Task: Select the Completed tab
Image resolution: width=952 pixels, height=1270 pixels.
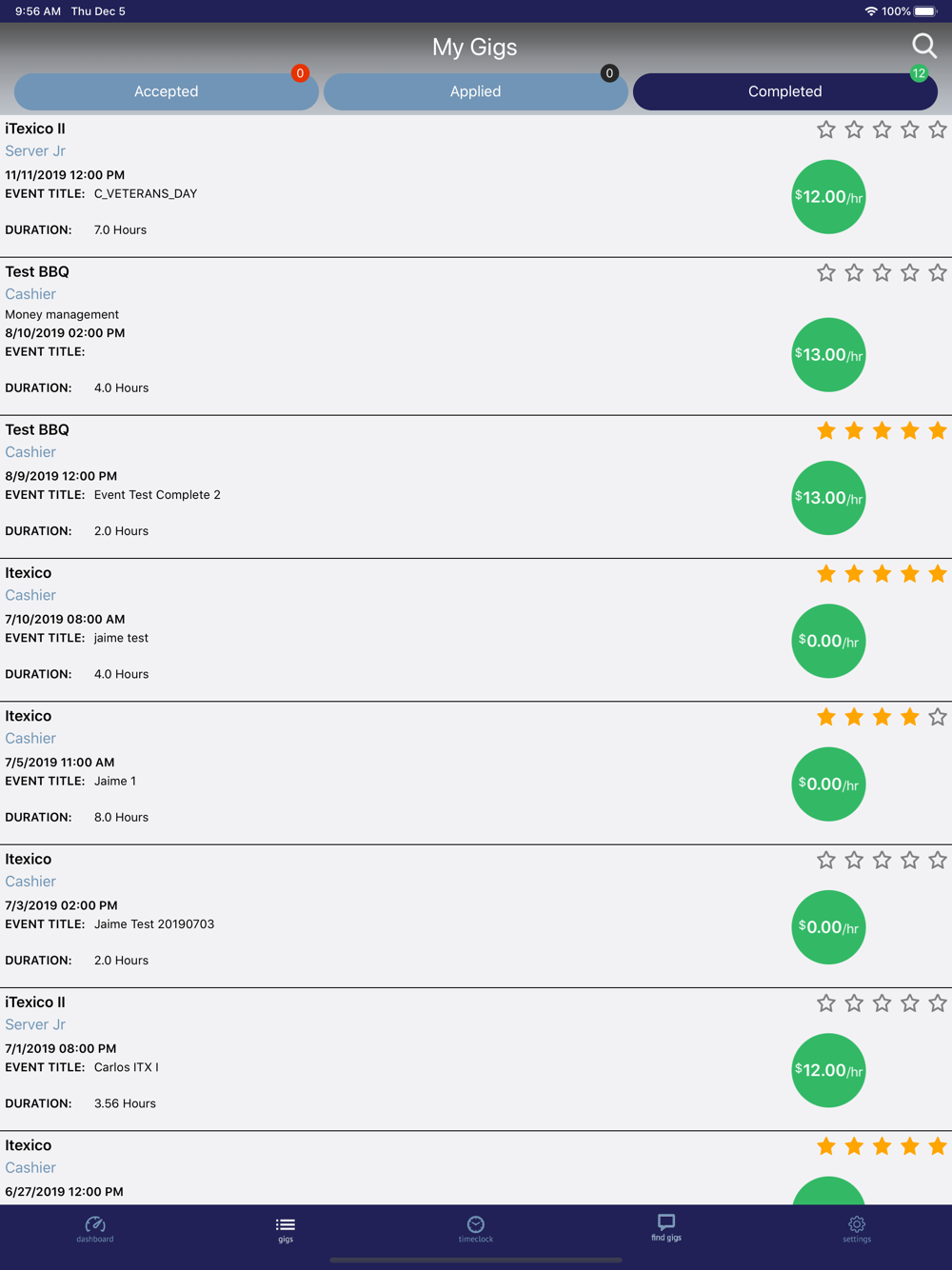Action: (785, 91)
